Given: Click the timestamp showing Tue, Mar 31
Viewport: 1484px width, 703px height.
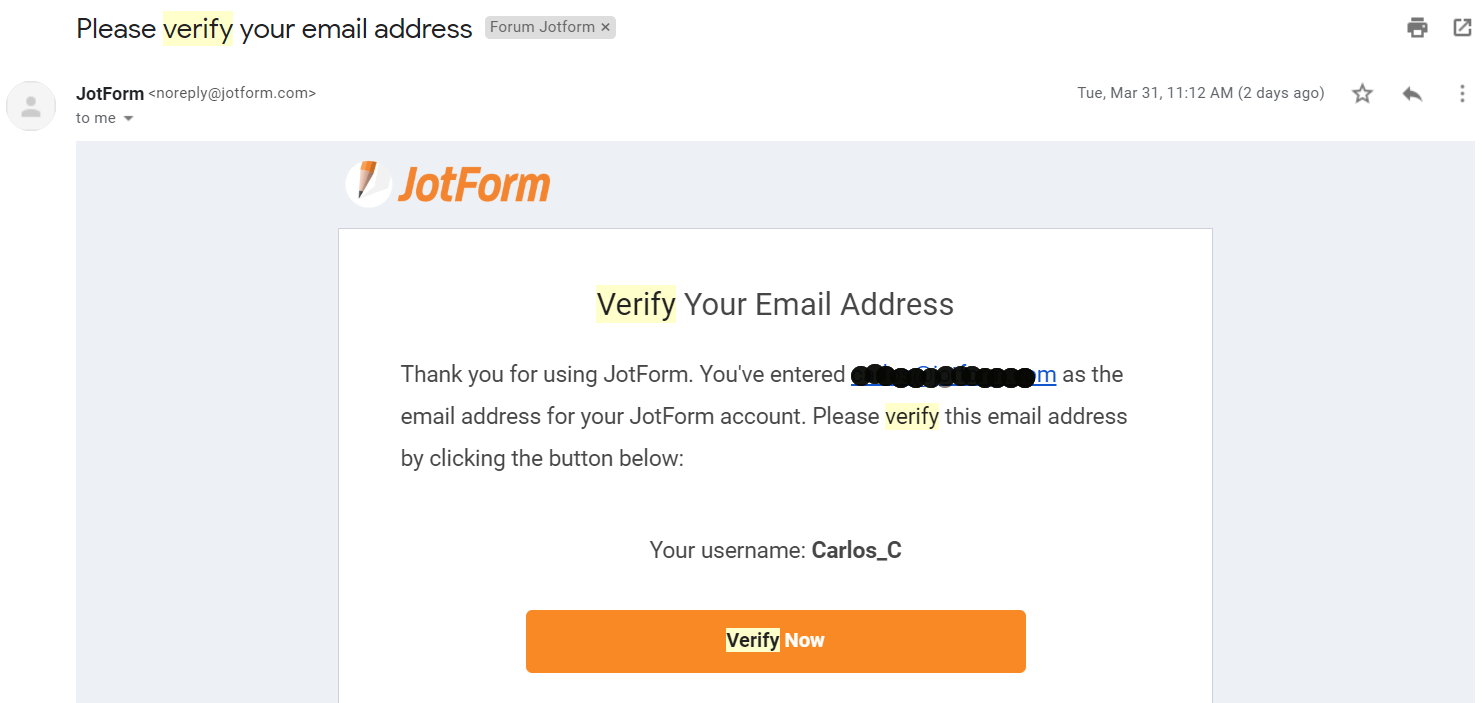Looking at the screenshot, I should [1200, 93].
